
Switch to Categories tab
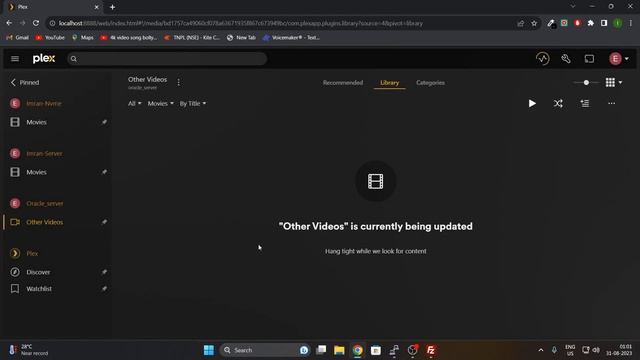point(430,82)
